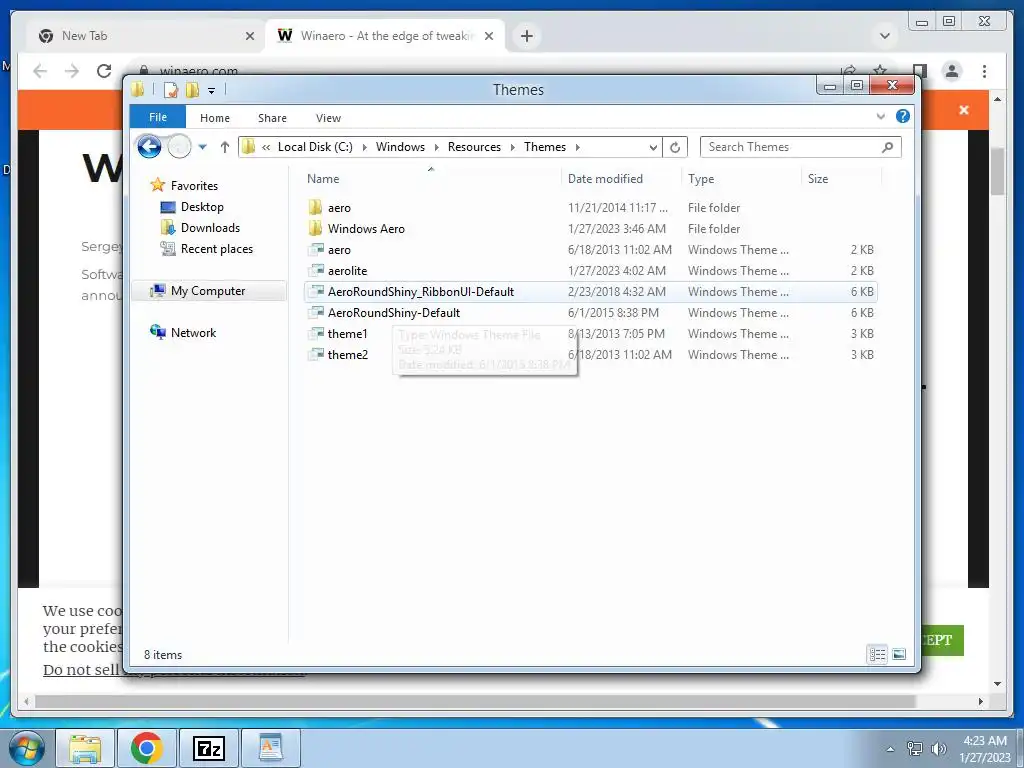Open the View ribbon tab
This screenshot has width=1024, height=768.
click(328, 118)
